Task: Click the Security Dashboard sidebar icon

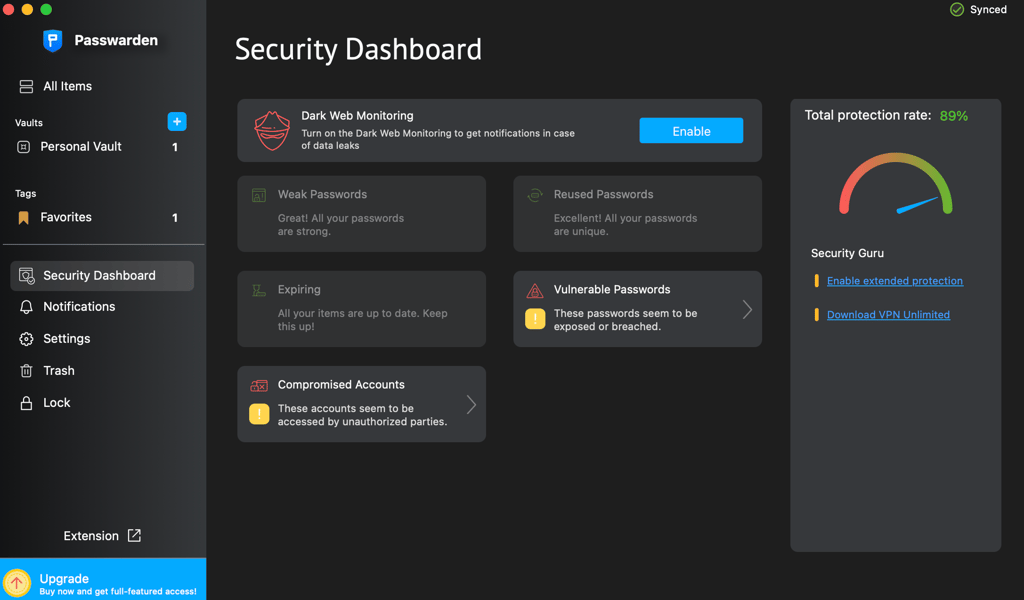Action: [x=26, y=276]
